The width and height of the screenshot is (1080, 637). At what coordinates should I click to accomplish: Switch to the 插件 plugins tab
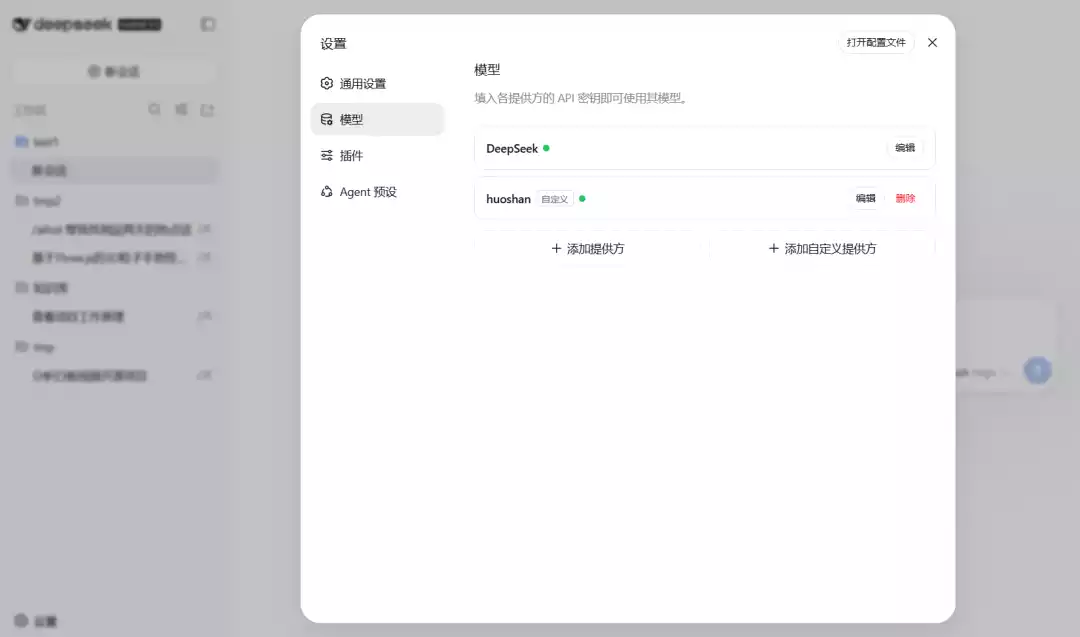pos(377,156)
